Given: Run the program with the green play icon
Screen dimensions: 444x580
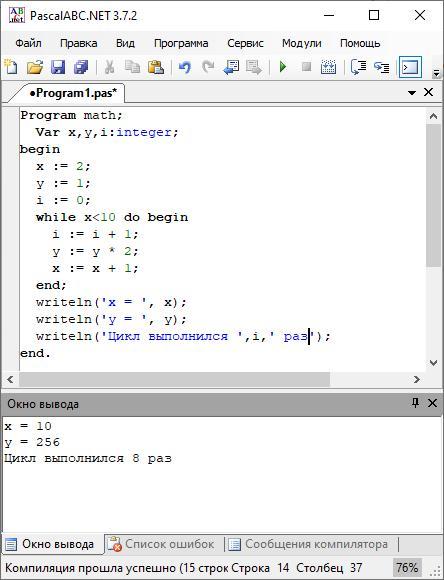Looking at the screenshot, I should (283, 67).
